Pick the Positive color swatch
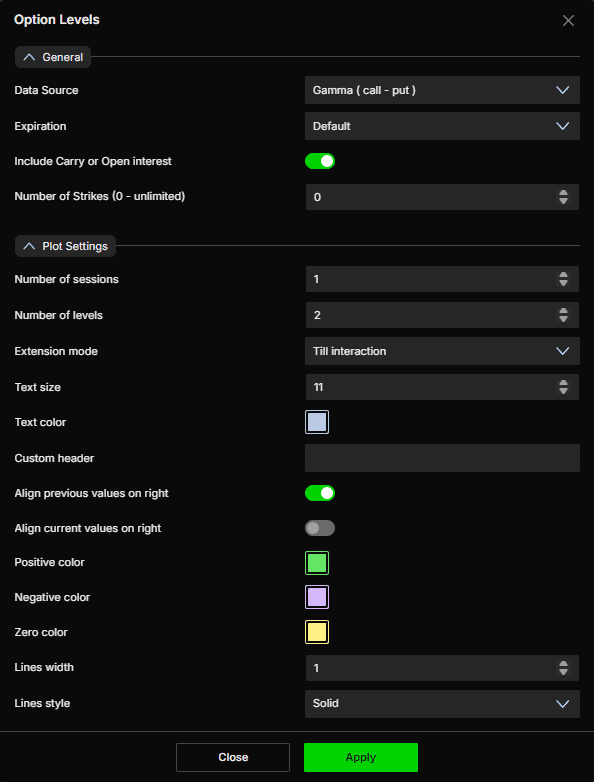This screenshot has width=594, height=782. pos(317,563)
